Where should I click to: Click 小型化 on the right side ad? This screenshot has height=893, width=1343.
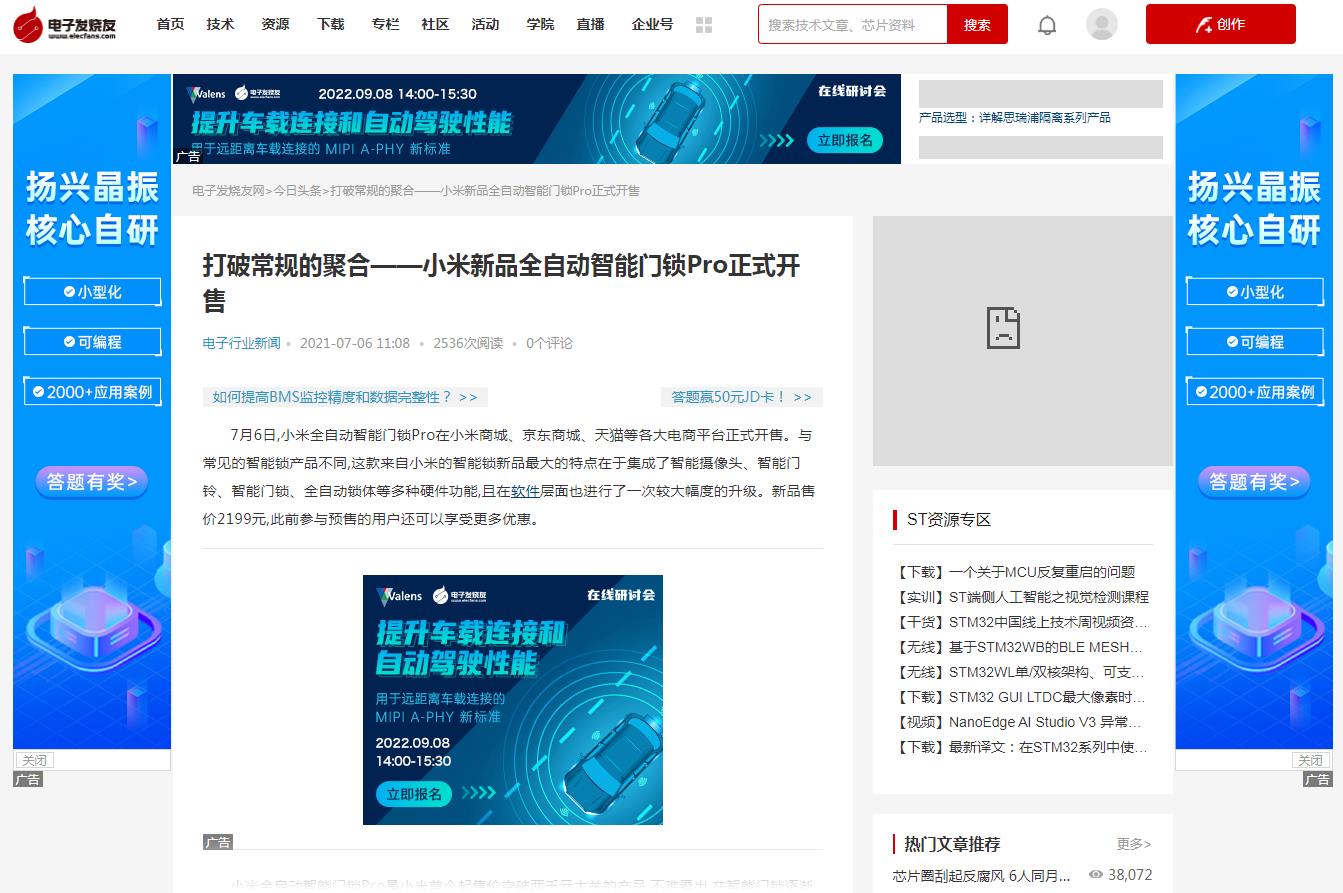point(1254,292)
